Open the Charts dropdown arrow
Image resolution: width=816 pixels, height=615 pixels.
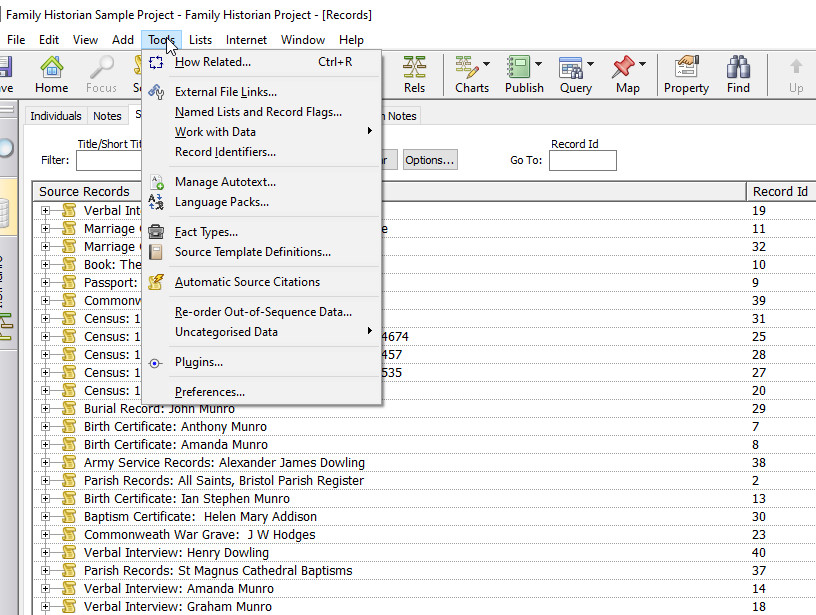(487, 64)
